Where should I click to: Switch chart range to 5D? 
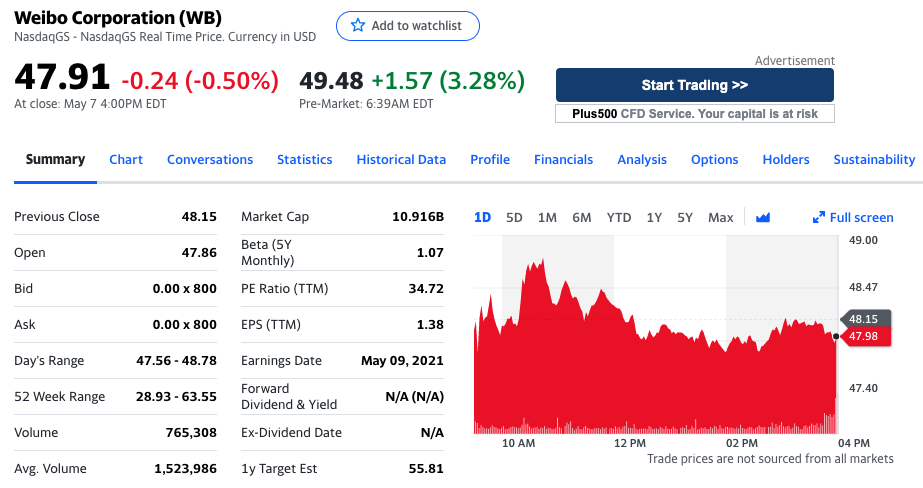[514, 218]
